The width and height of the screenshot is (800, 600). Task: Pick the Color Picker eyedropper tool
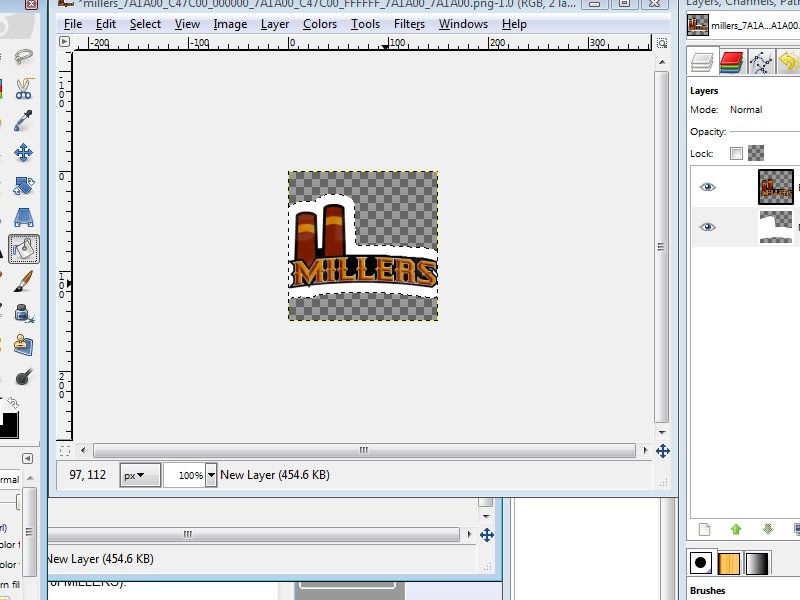click(22, 121)
